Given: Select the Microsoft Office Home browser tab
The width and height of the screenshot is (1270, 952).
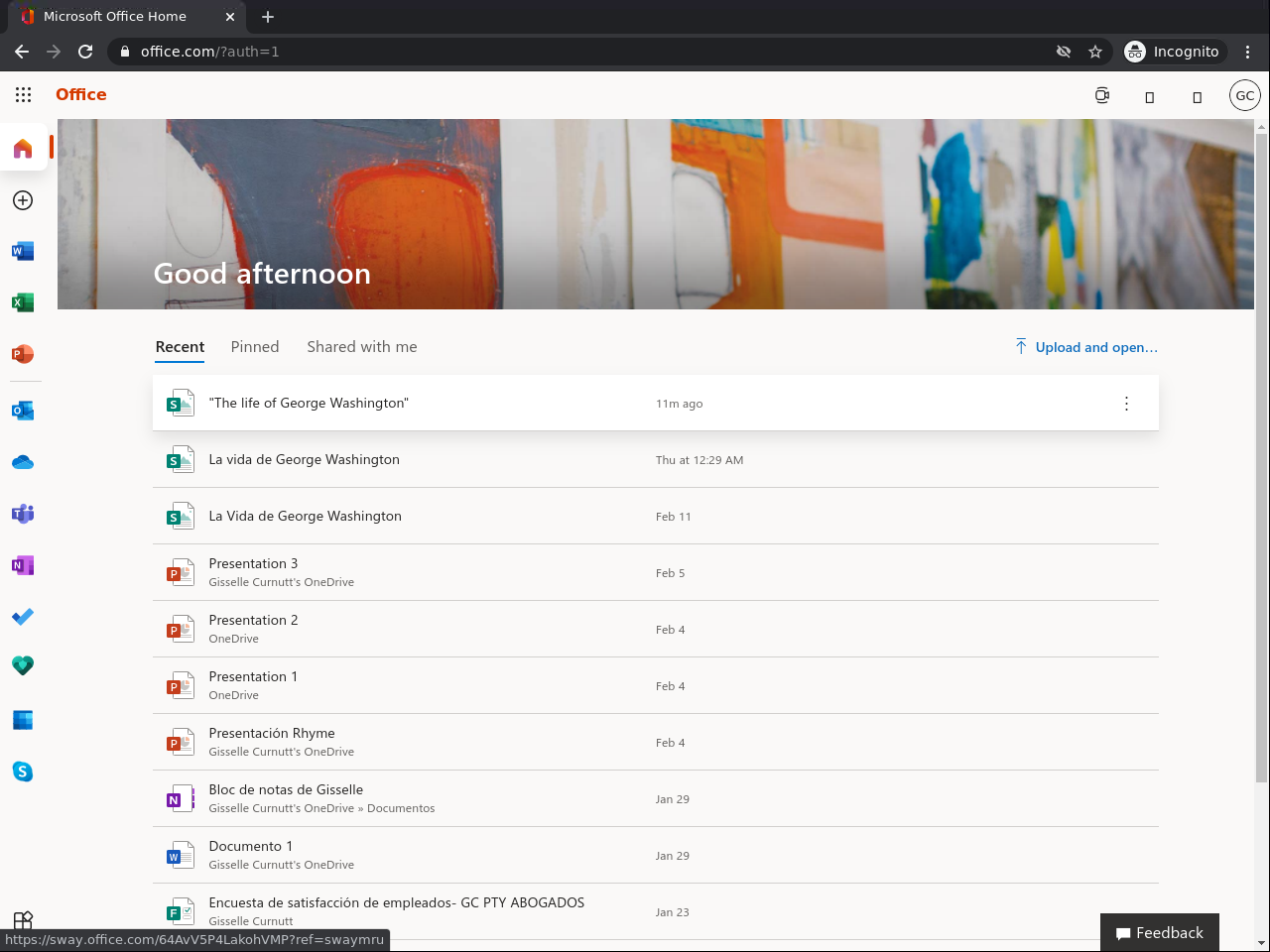Looking at the screenshot, I should [x=126, y=17].
